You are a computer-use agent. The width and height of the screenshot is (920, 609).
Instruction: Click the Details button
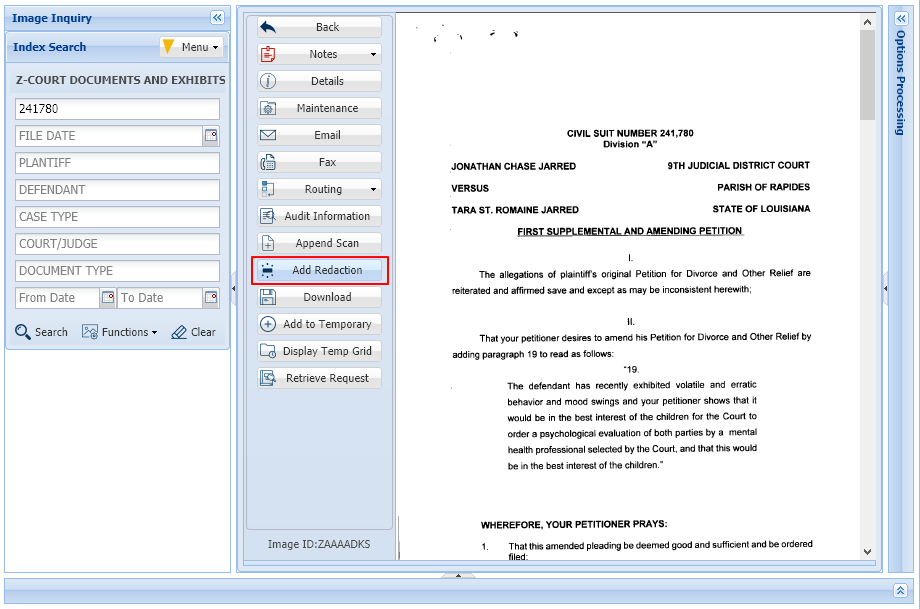point(318,80)
